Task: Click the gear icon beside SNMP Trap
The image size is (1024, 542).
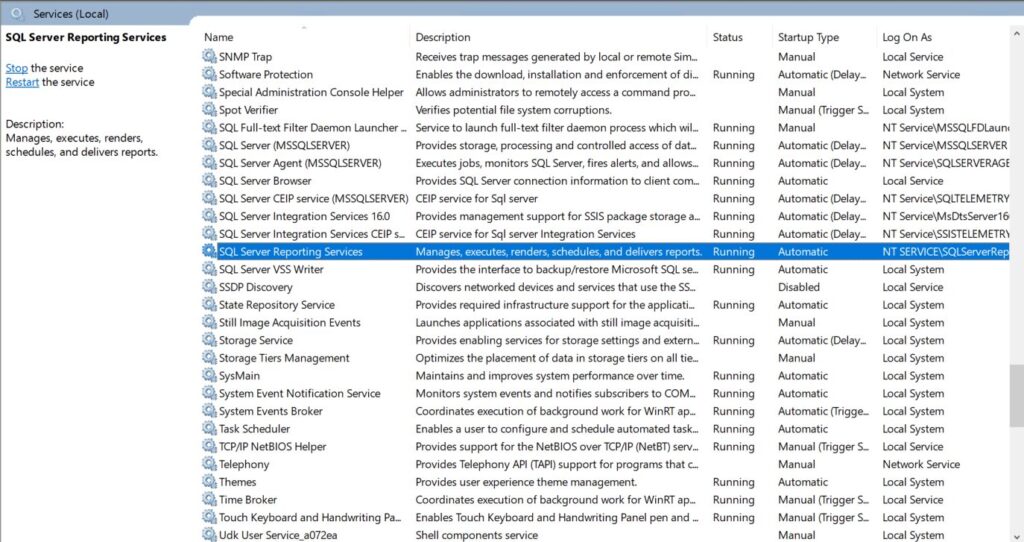Action: point(209,56)
